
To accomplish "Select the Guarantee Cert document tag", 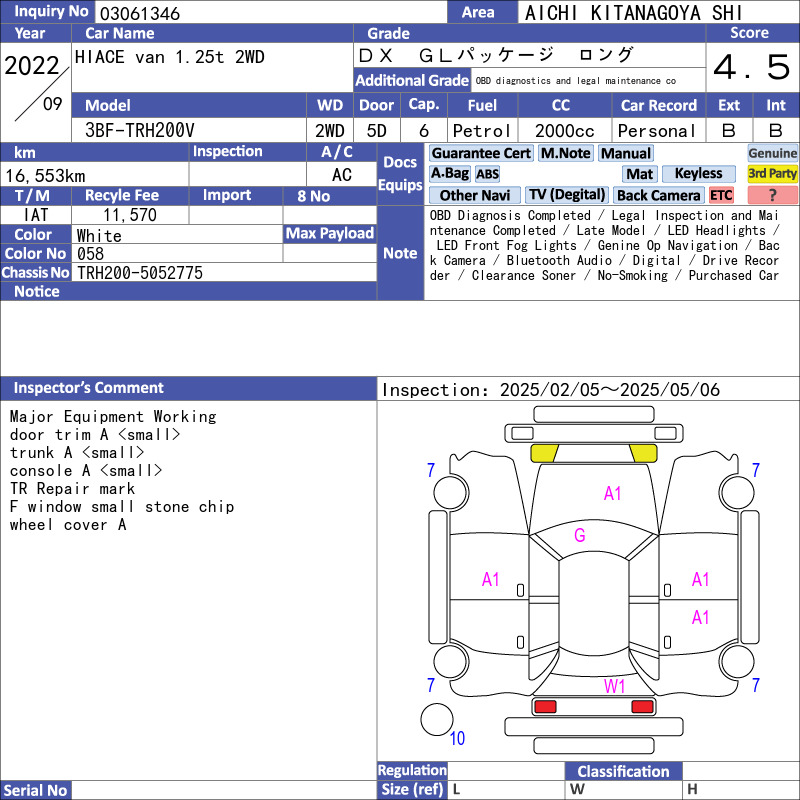I will tap(481, 153).
